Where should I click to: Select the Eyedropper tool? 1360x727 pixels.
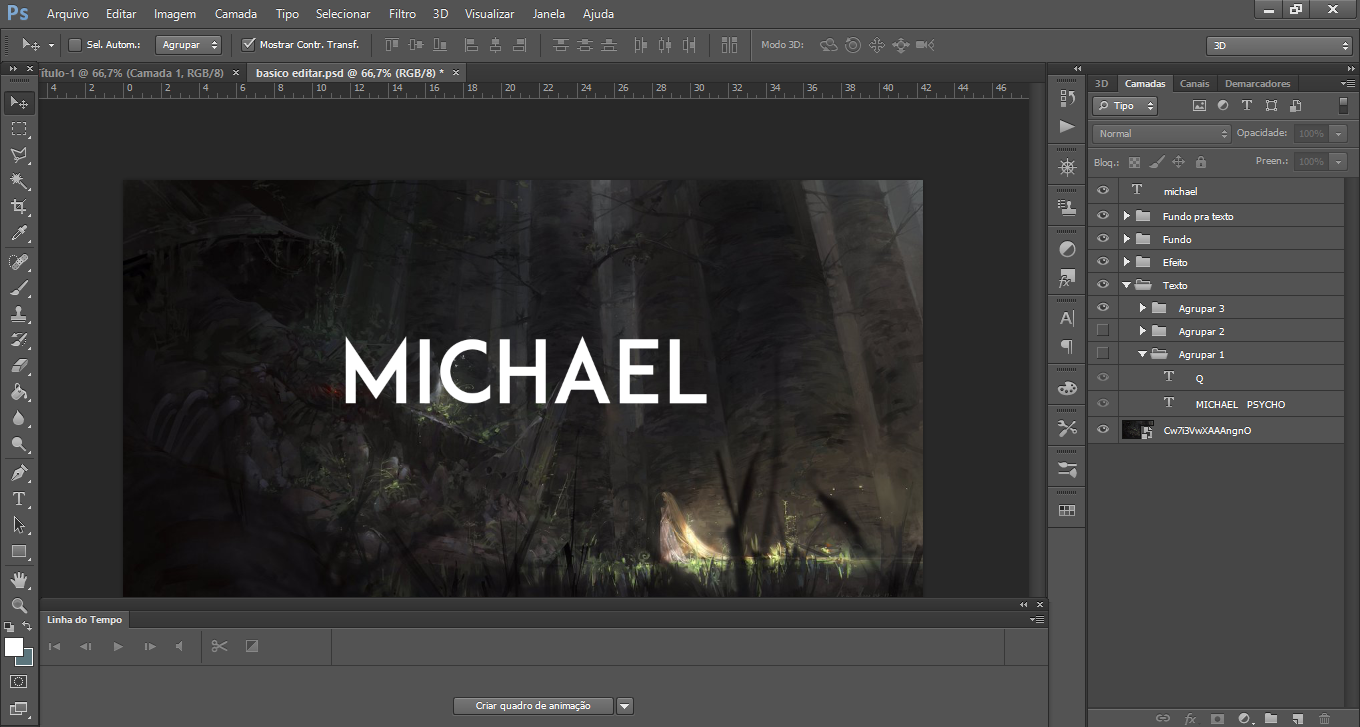pyautogui.click(x=18, y=234)
